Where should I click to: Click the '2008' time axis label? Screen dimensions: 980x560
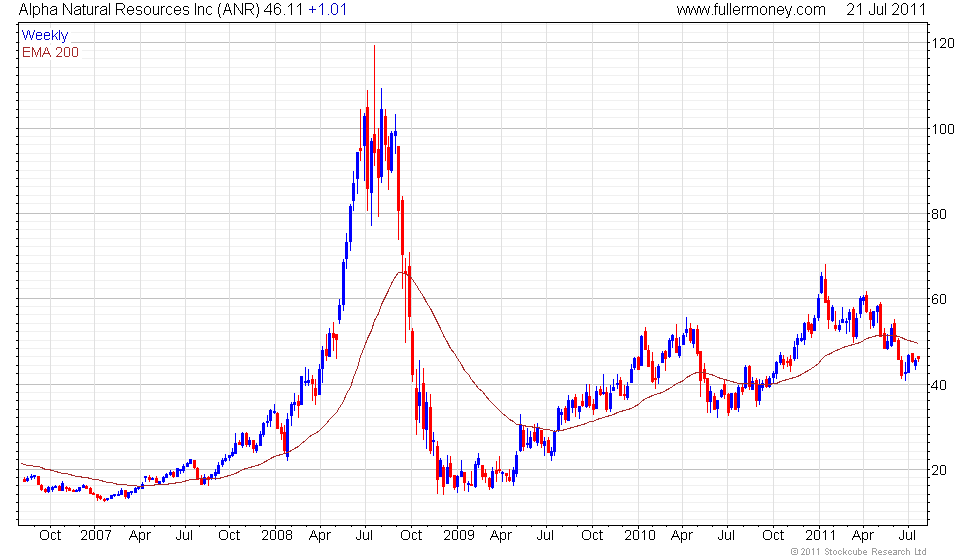pyautogui.click(x=277, y=536)
